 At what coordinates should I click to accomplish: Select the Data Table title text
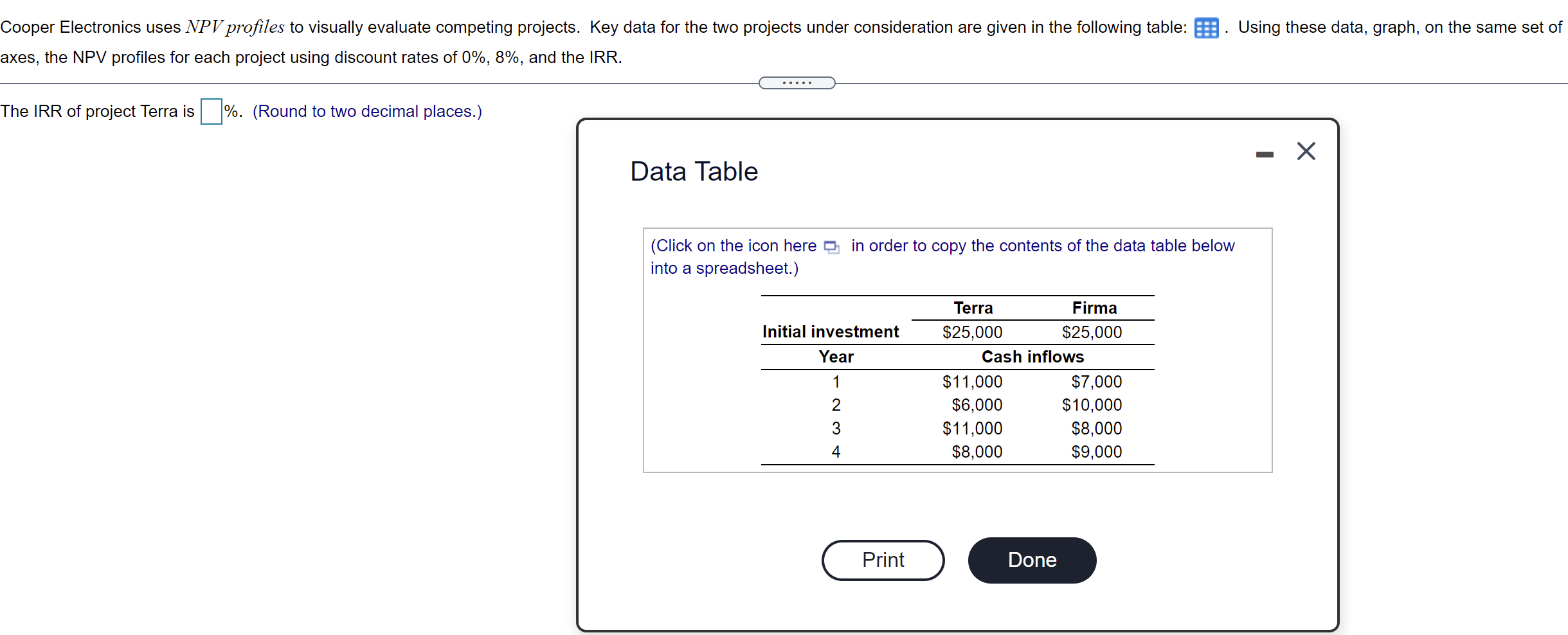(693, 170)
